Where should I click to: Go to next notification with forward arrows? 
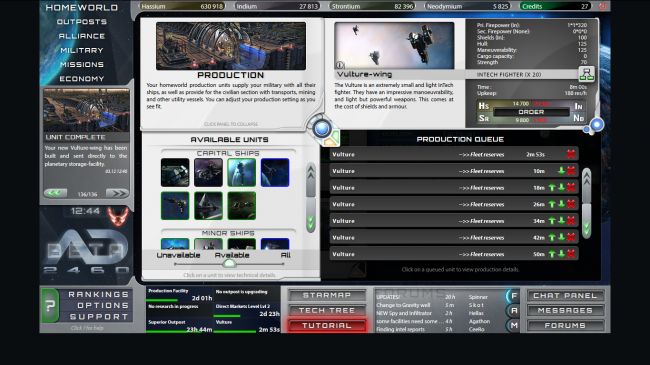coord(117,193)
